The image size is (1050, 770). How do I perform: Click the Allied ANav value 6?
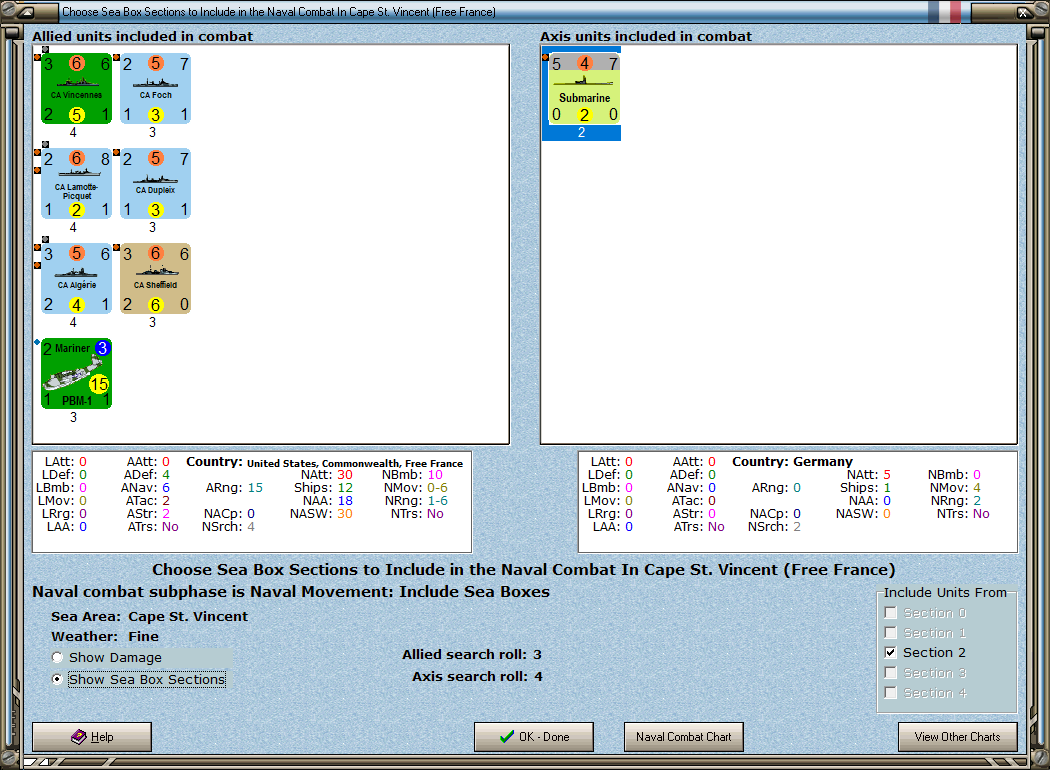pos(165,487)
